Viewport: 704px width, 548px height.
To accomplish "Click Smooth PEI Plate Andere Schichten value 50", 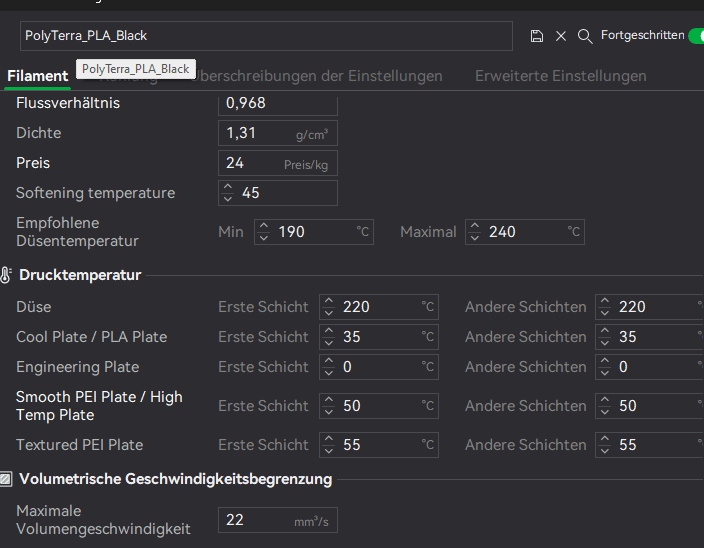I will click(x=628, y=406).
